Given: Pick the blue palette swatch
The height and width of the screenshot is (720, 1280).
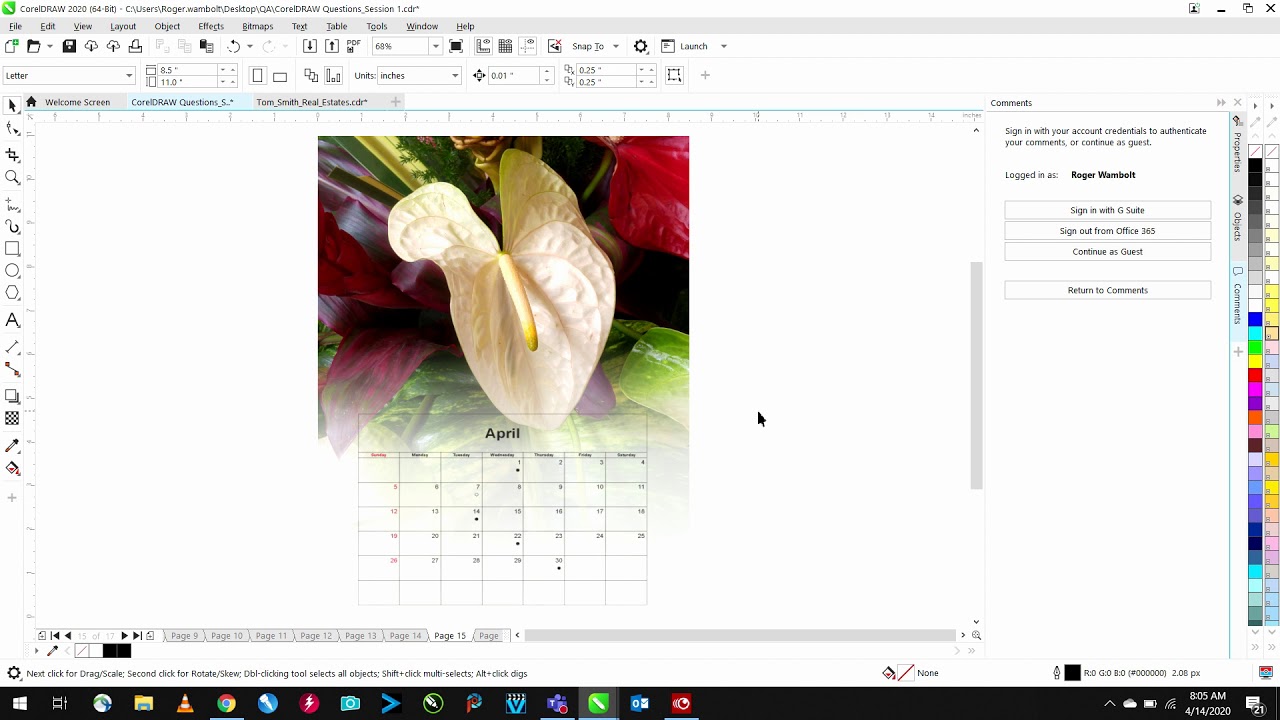Looking at the screenshot, I should coord(1255,320).
